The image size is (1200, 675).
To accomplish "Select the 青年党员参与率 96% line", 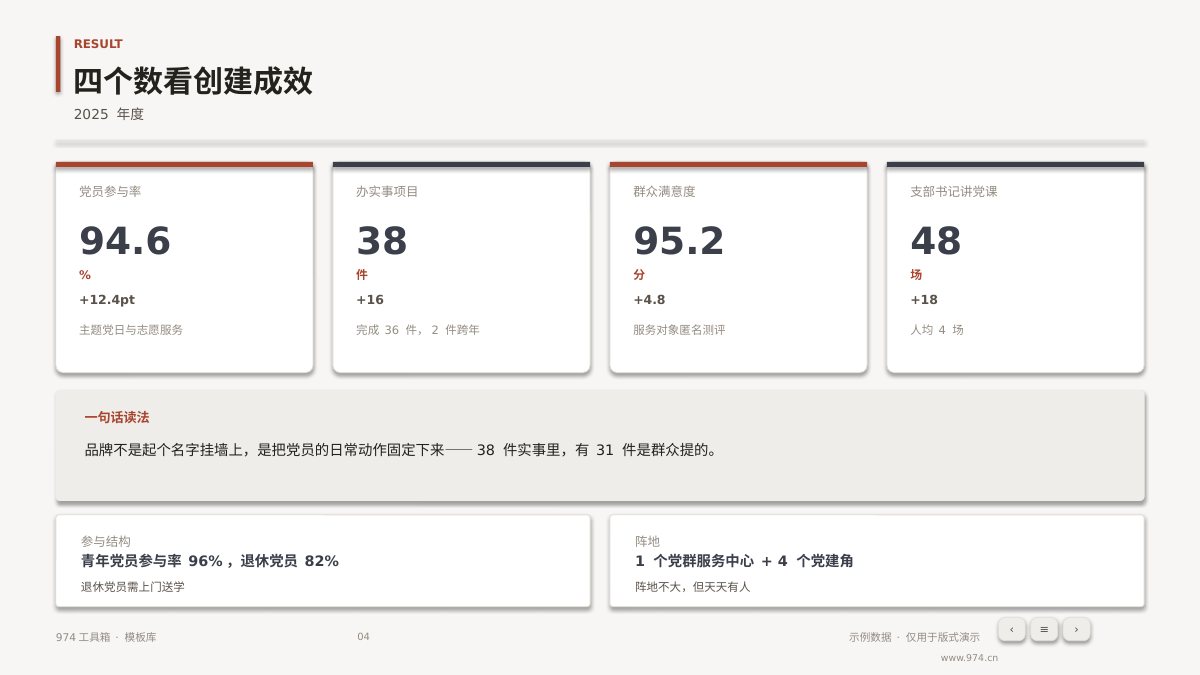I will pos(210,561).
